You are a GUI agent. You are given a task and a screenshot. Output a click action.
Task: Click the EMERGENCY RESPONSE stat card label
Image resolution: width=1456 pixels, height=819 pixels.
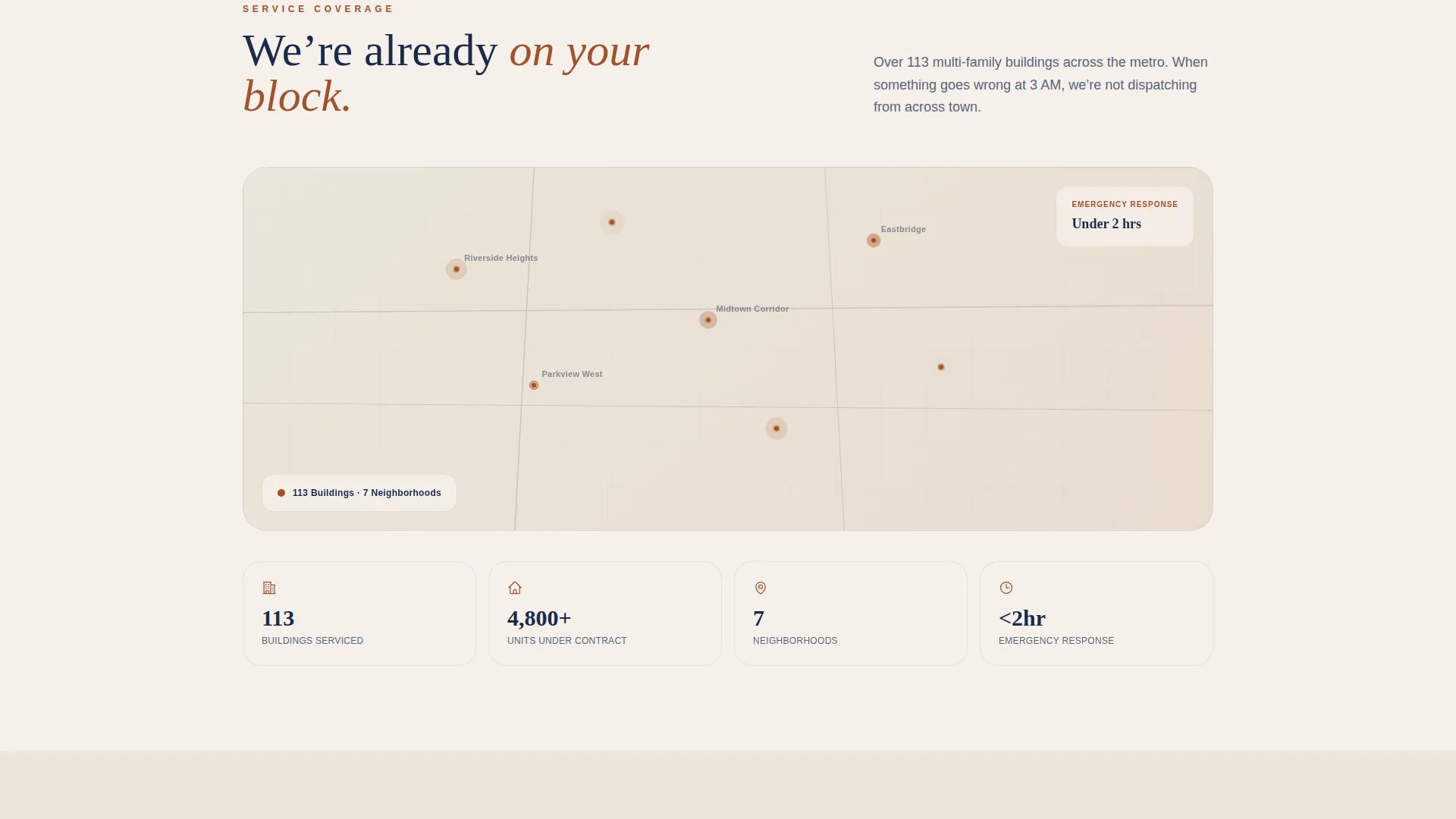(1056, 641)
